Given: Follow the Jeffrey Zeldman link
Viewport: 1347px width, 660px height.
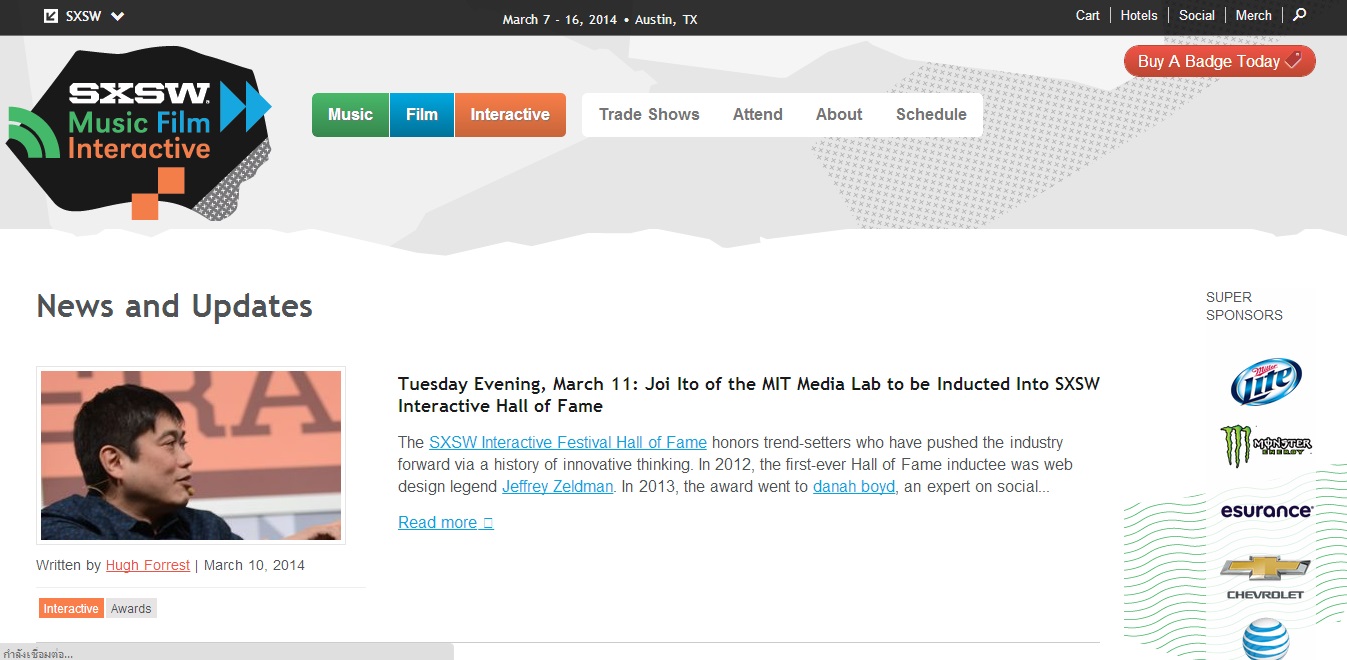Looking at the screenshot, I should pyautogui.click(x=558, y=487).
